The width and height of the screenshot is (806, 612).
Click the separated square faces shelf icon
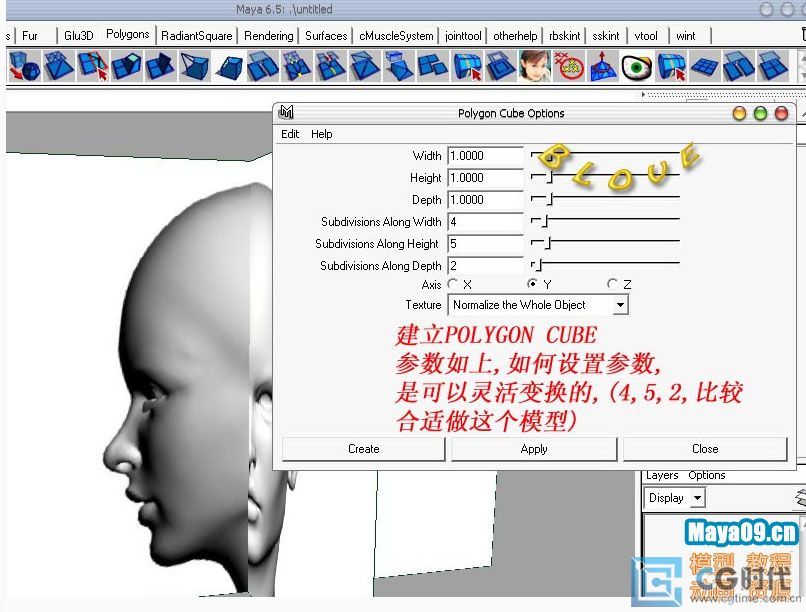tap(432, 66)
